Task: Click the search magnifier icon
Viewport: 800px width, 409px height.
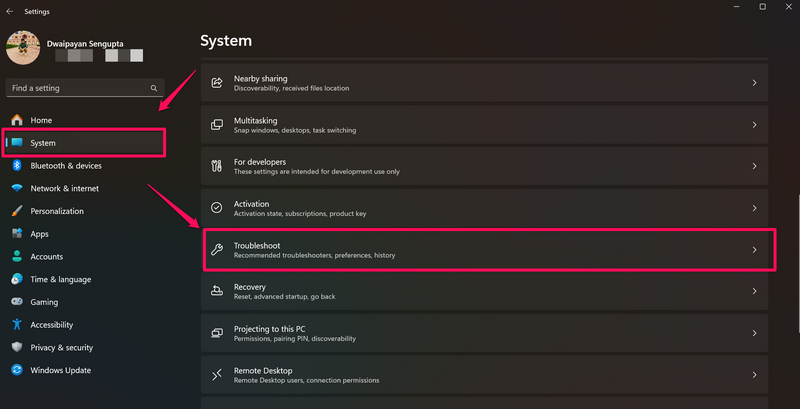Action: pos(154,88)
